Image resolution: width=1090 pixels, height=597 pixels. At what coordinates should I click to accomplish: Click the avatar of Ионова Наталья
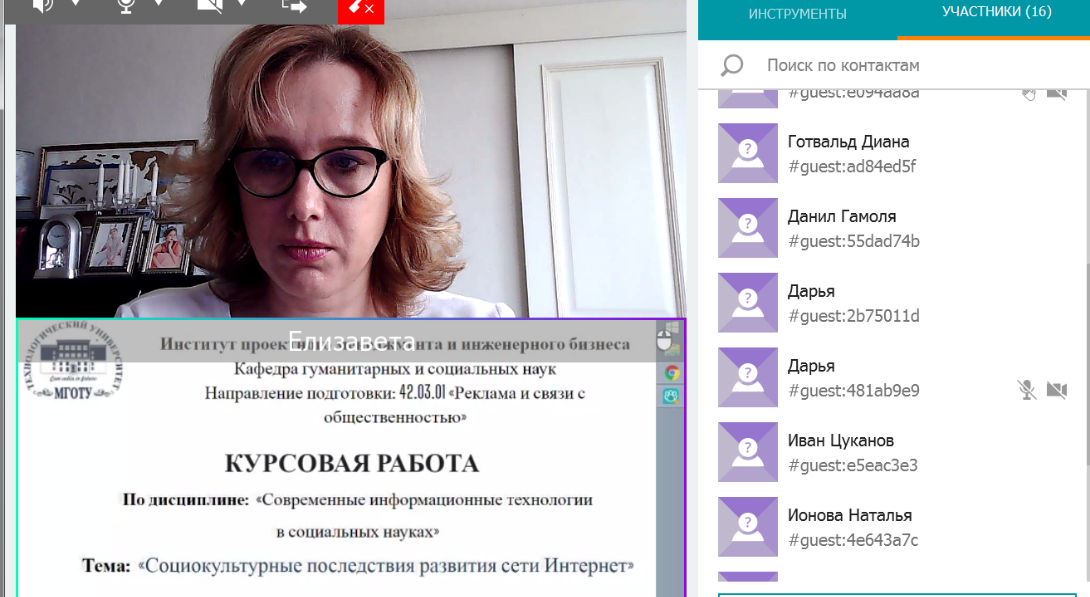click(x=748, y=527)
